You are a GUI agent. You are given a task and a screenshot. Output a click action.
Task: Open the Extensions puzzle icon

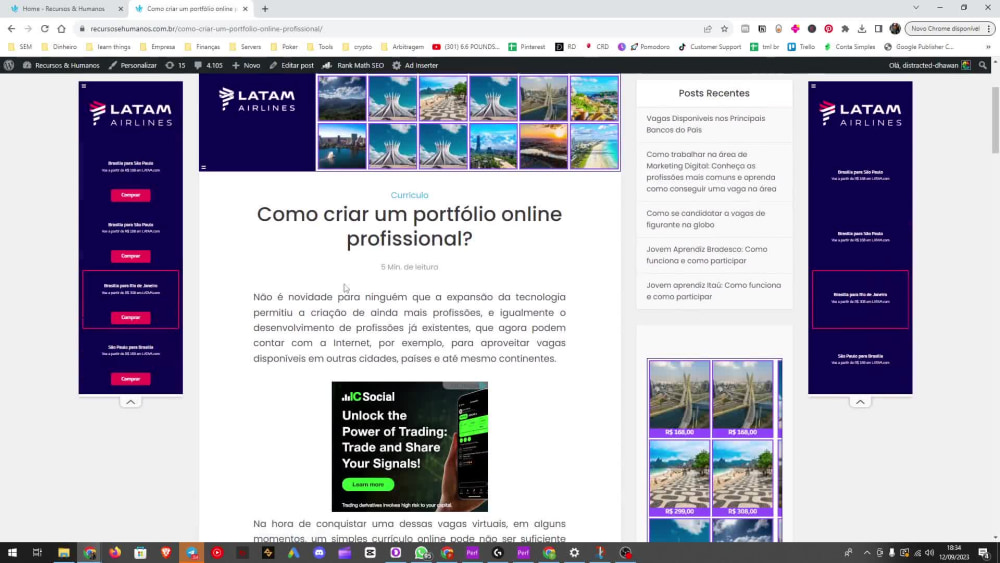[845, 29]
